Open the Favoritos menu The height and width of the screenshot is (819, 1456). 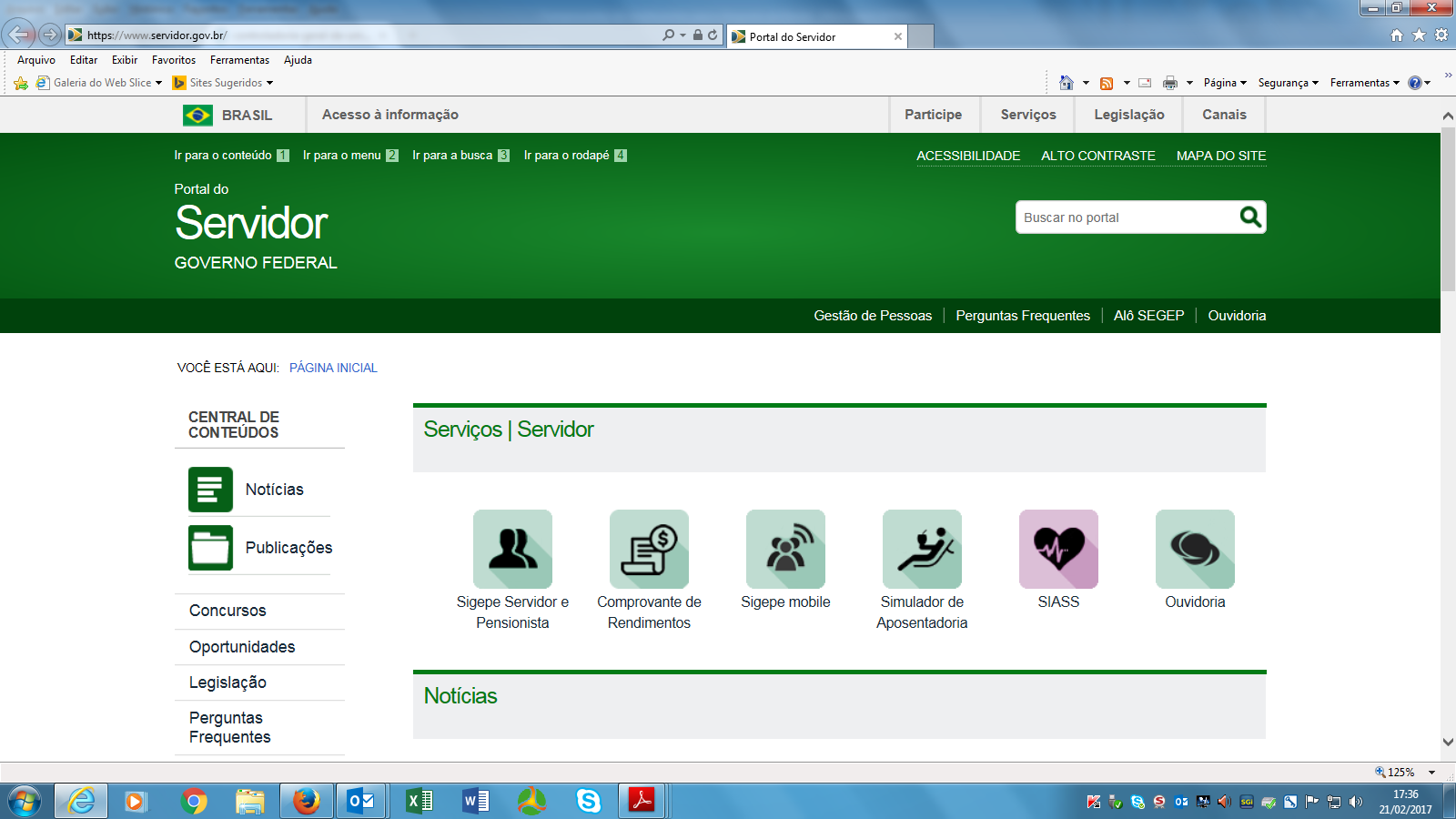(173, 60)
